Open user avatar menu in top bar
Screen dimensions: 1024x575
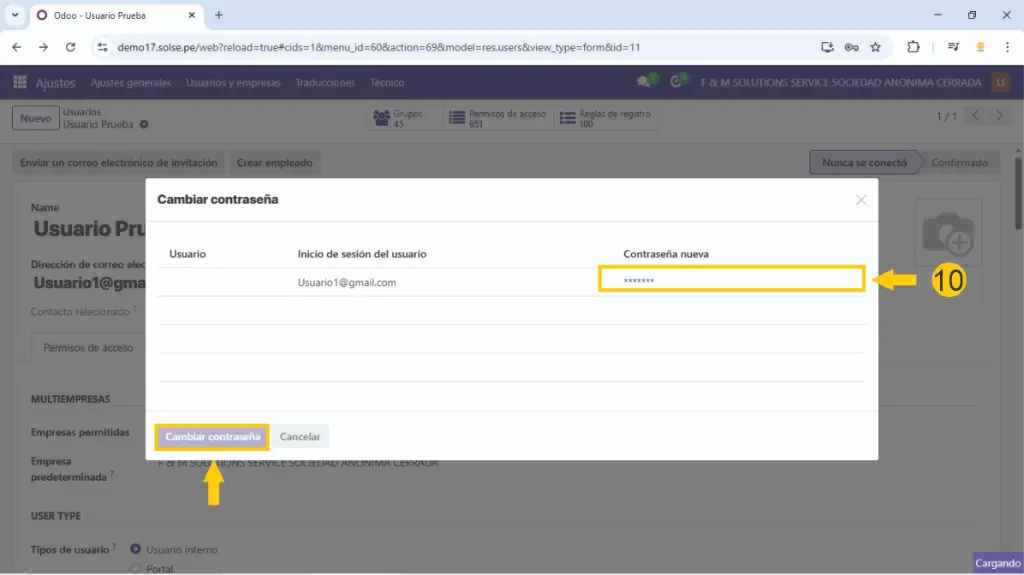click(x=1000, y=82)
